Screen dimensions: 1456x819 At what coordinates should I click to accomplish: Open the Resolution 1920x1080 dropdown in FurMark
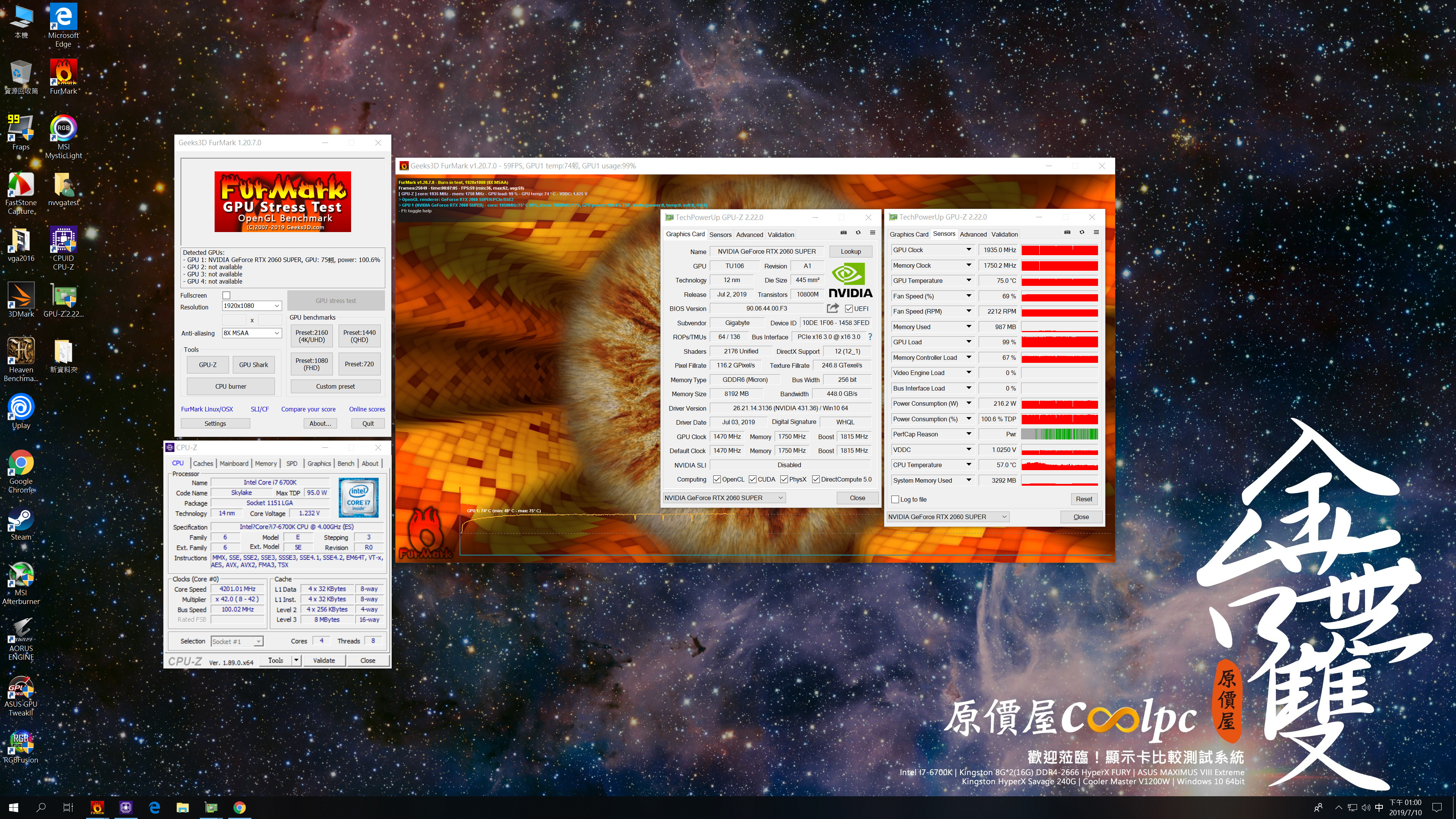pos(251,306)
